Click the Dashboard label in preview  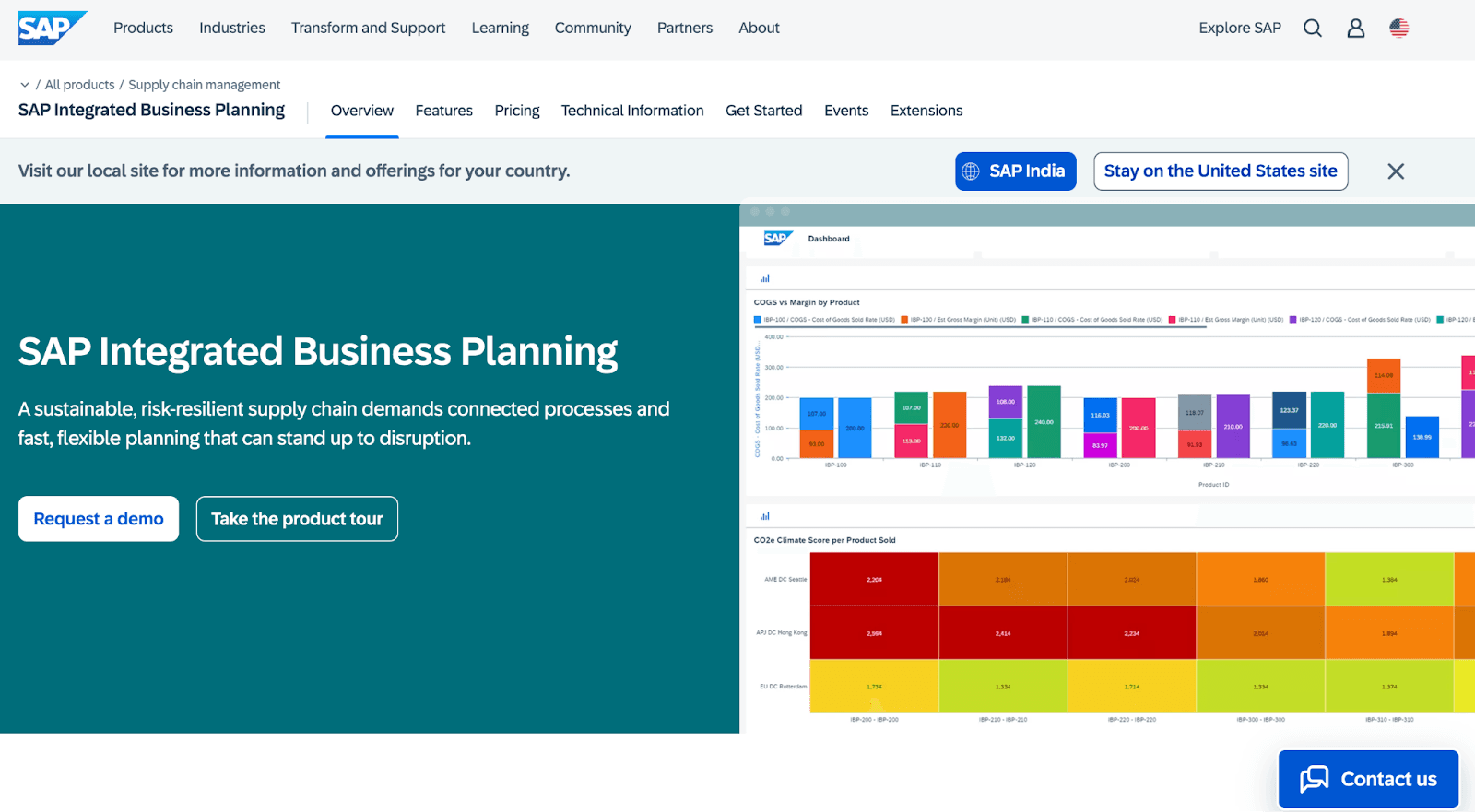point(829,239)
